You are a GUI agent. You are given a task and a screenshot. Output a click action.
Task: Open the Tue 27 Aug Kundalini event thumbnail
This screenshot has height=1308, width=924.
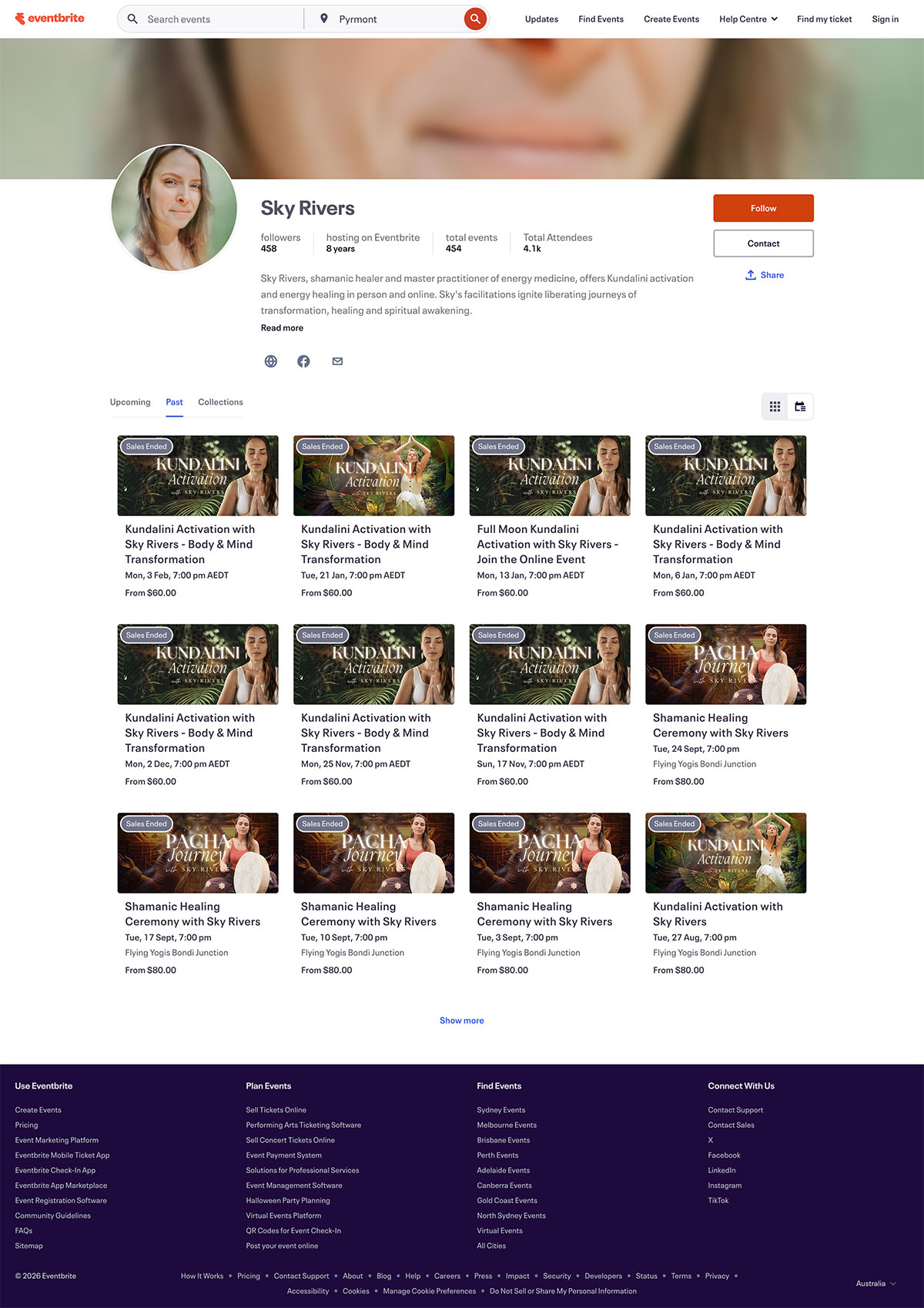[726, 854]
